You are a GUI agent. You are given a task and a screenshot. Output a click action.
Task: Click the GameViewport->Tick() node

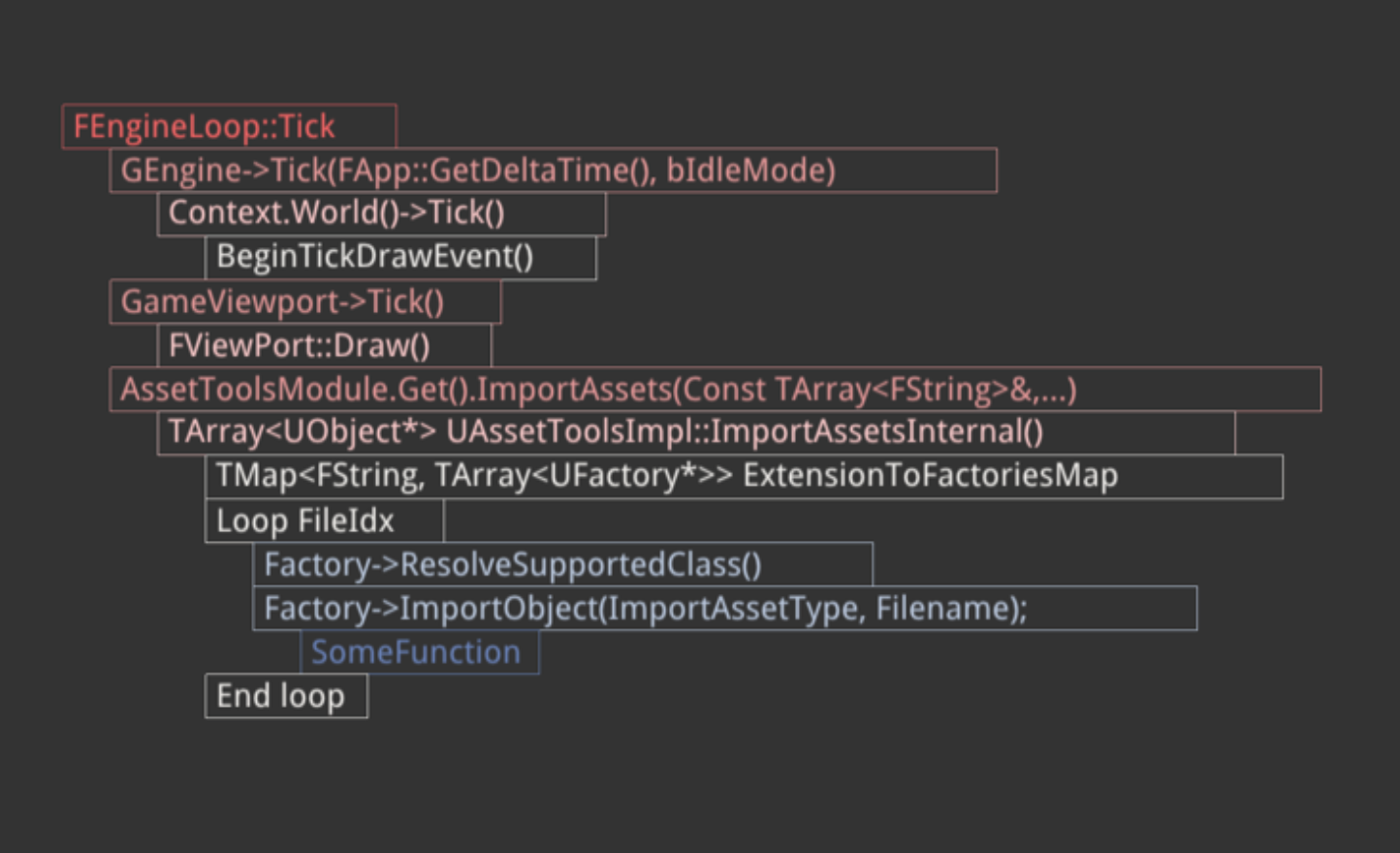point(282,301)
